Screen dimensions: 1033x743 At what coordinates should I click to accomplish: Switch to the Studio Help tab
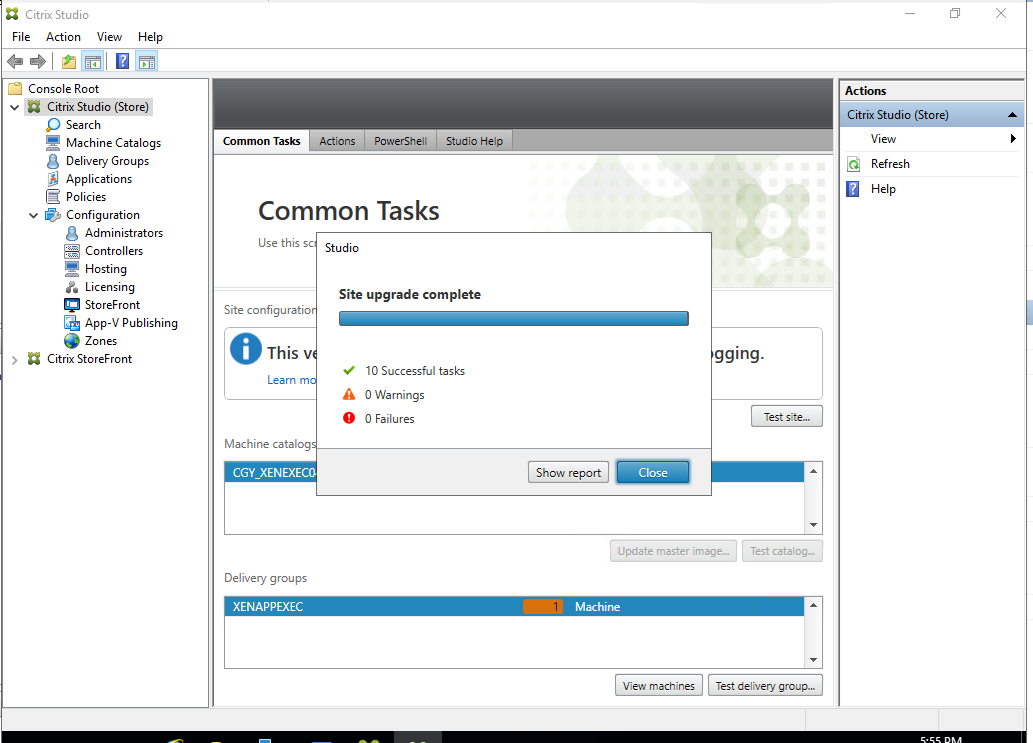(474, 141)
